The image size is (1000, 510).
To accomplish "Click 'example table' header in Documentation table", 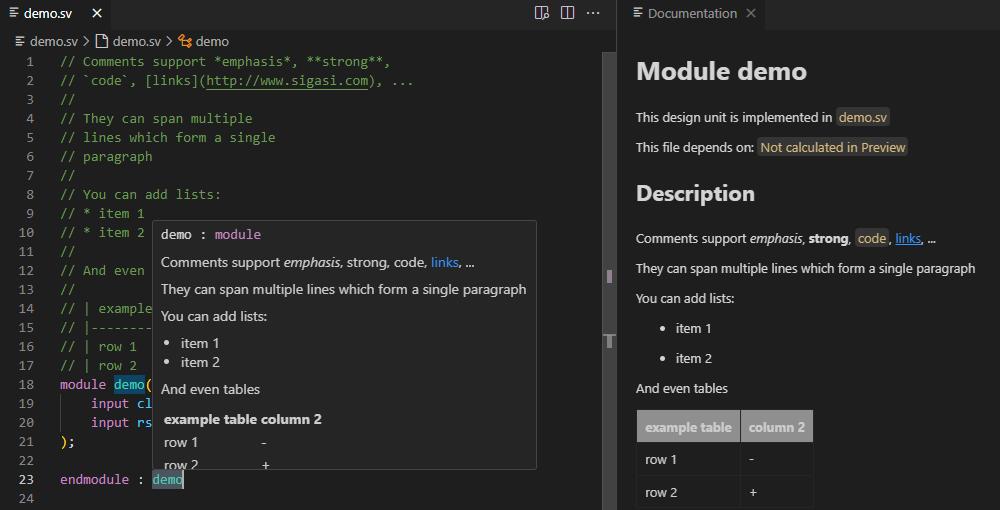I will click(x=688, y=427).
